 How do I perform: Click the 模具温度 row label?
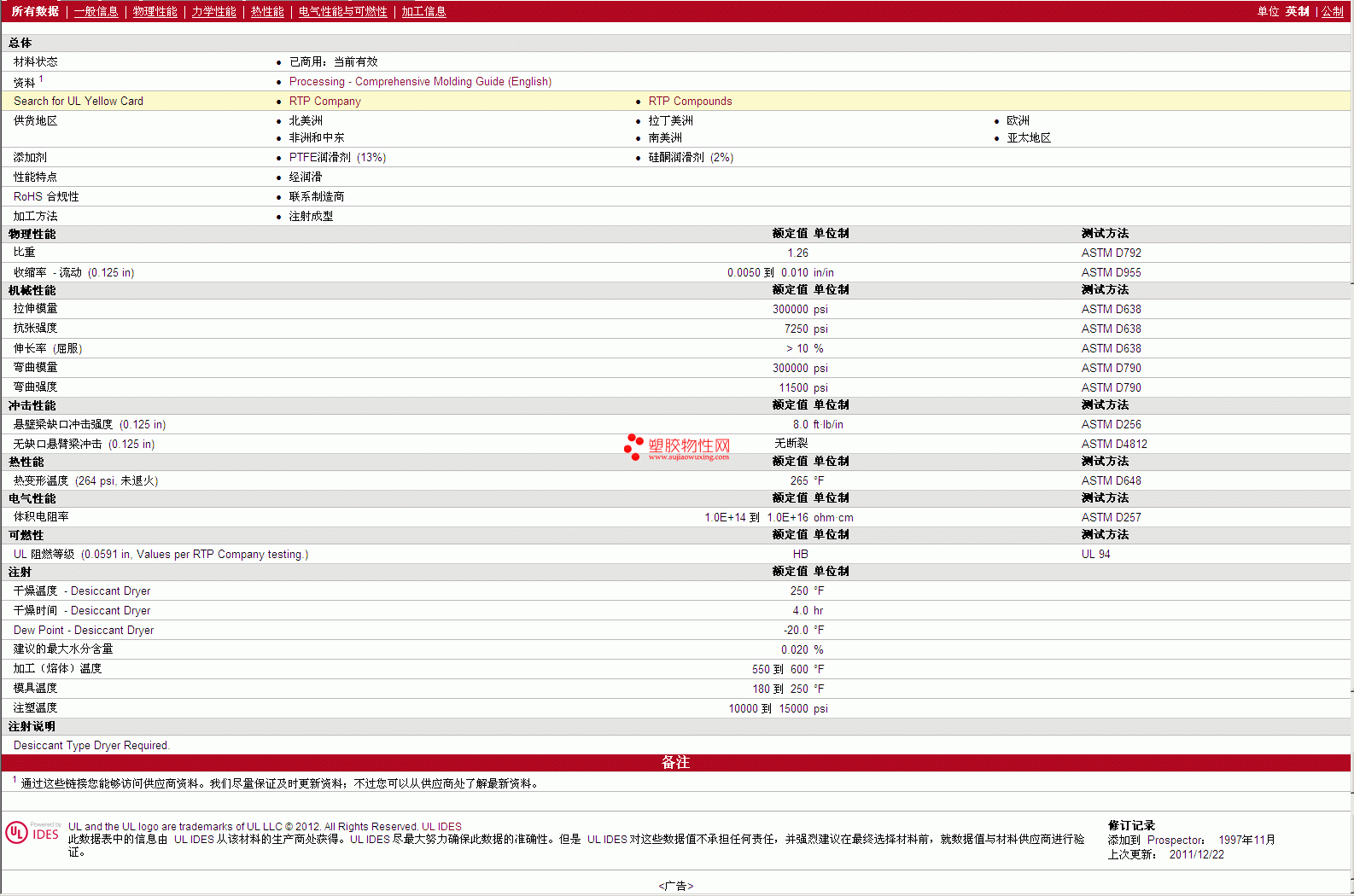35,688
